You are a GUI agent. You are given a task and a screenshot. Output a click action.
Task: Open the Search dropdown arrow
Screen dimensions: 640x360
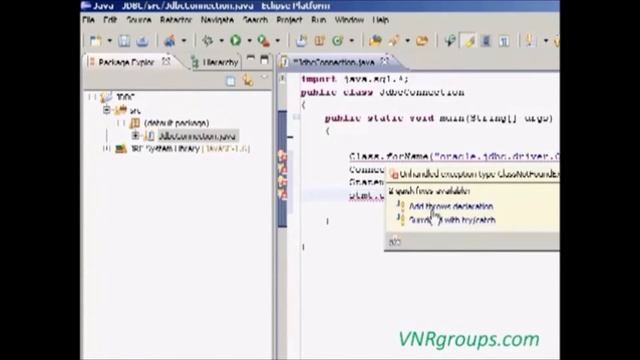tap(407, 41)
